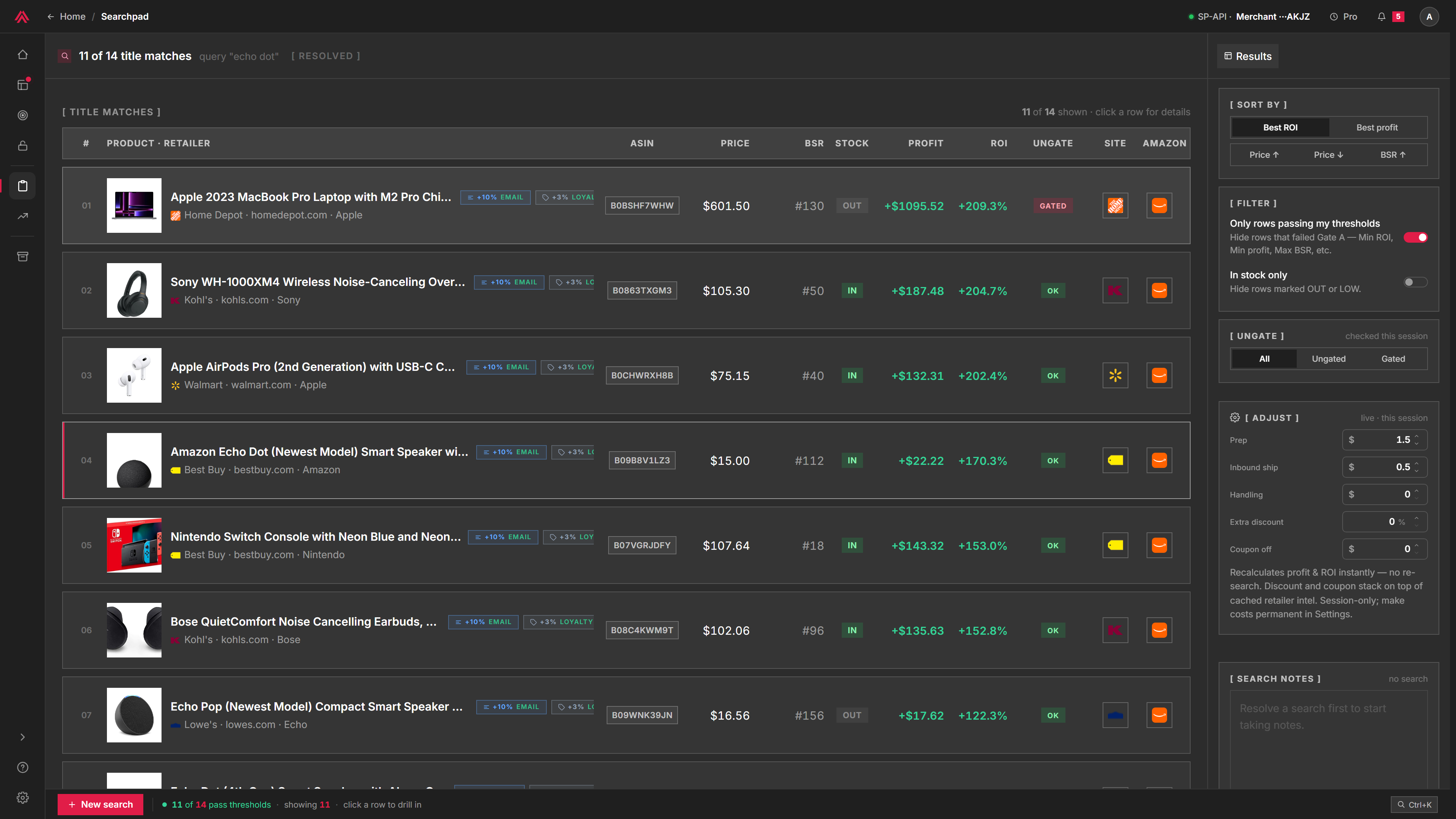Click the search magnifier icon beside title matches

(x=65, y=56)
